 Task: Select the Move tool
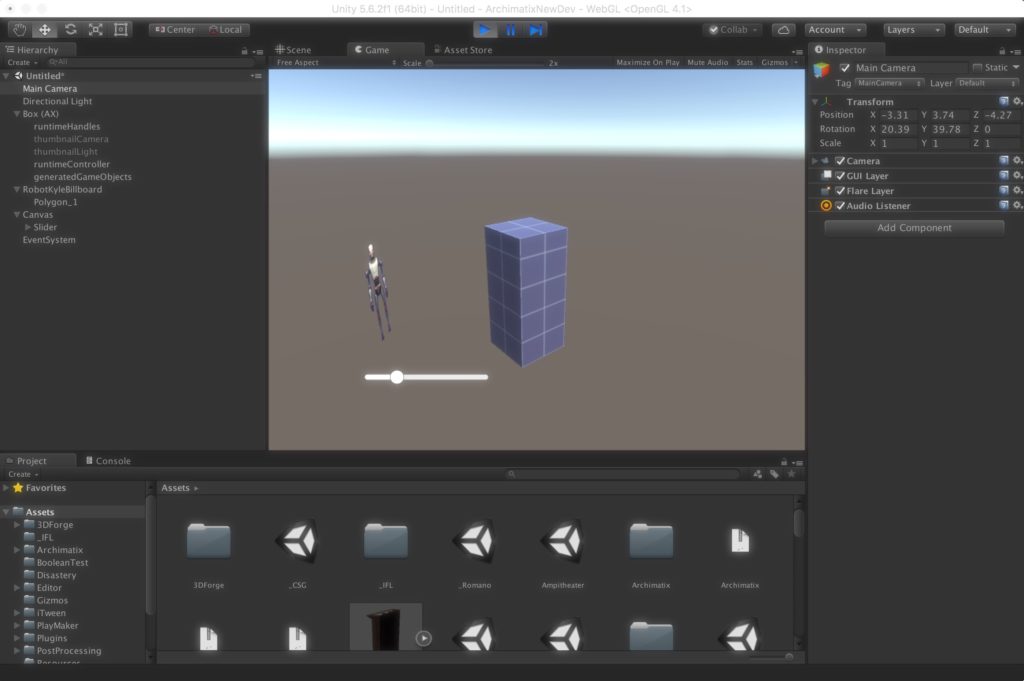pyautogui.click(x=43, y=29)
